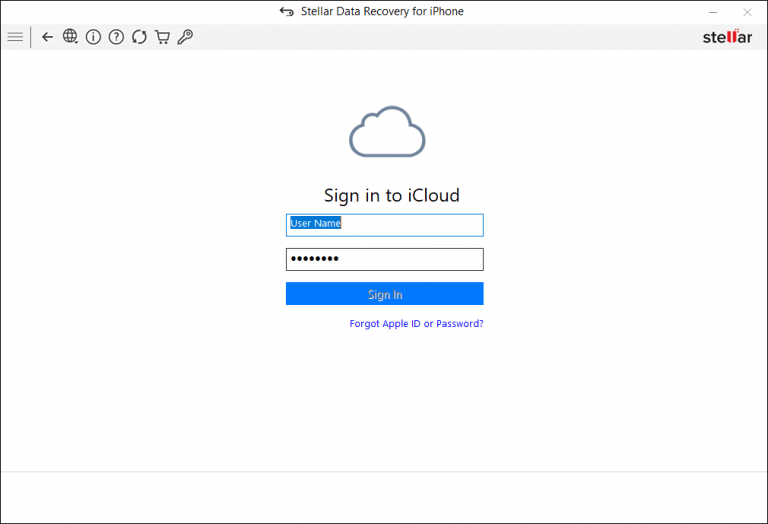Open the hamburger menu

(15, 37)
